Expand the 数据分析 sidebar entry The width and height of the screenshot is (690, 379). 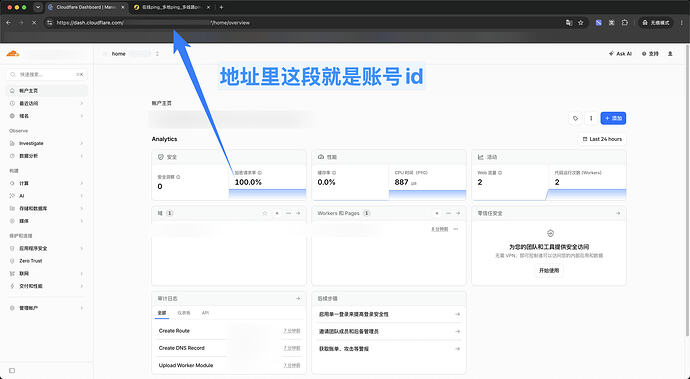47,156
